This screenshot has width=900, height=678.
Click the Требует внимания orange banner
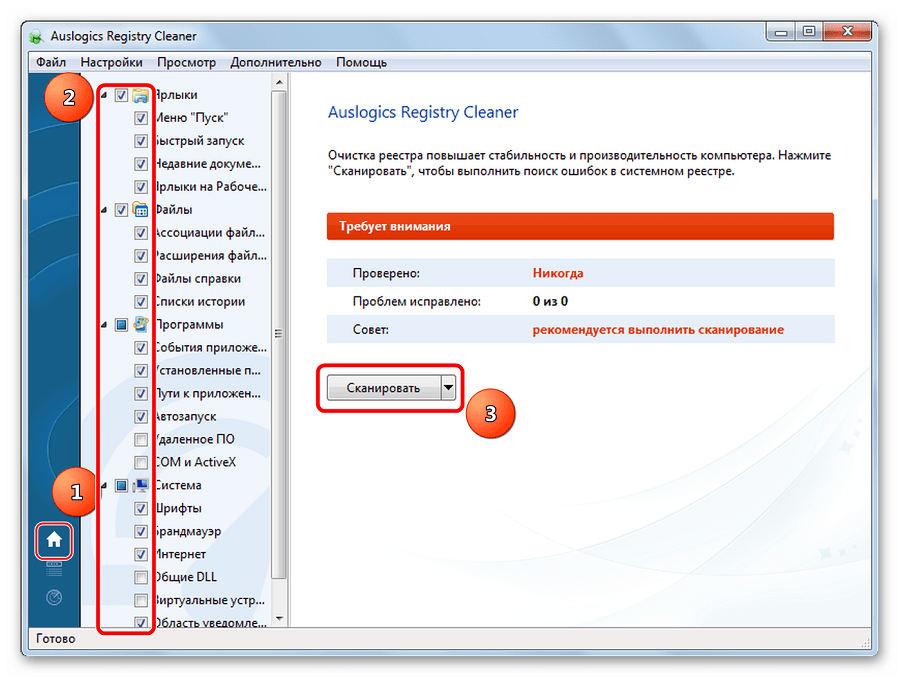tap(580, 226)
